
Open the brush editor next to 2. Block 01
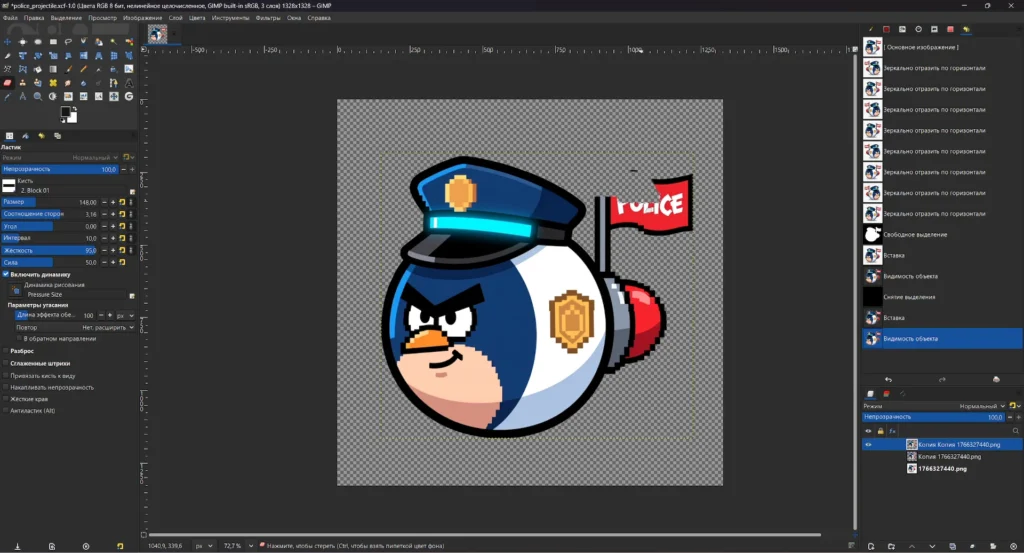click(133, 192)
